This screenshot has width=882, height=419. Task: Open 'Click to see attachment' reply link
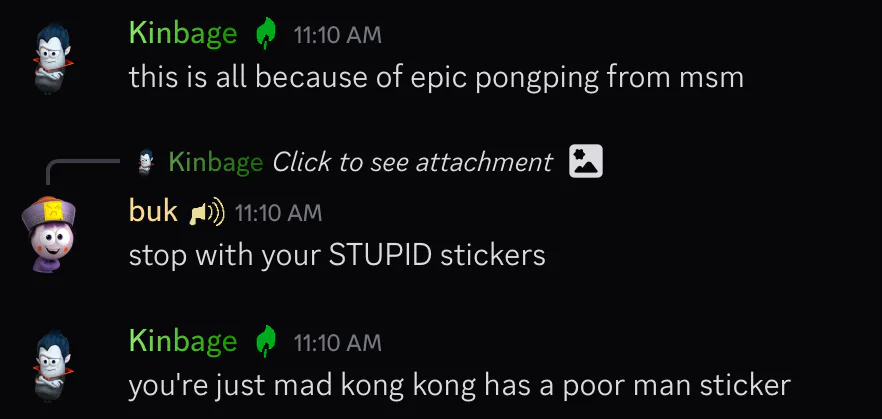pos(412,163)
